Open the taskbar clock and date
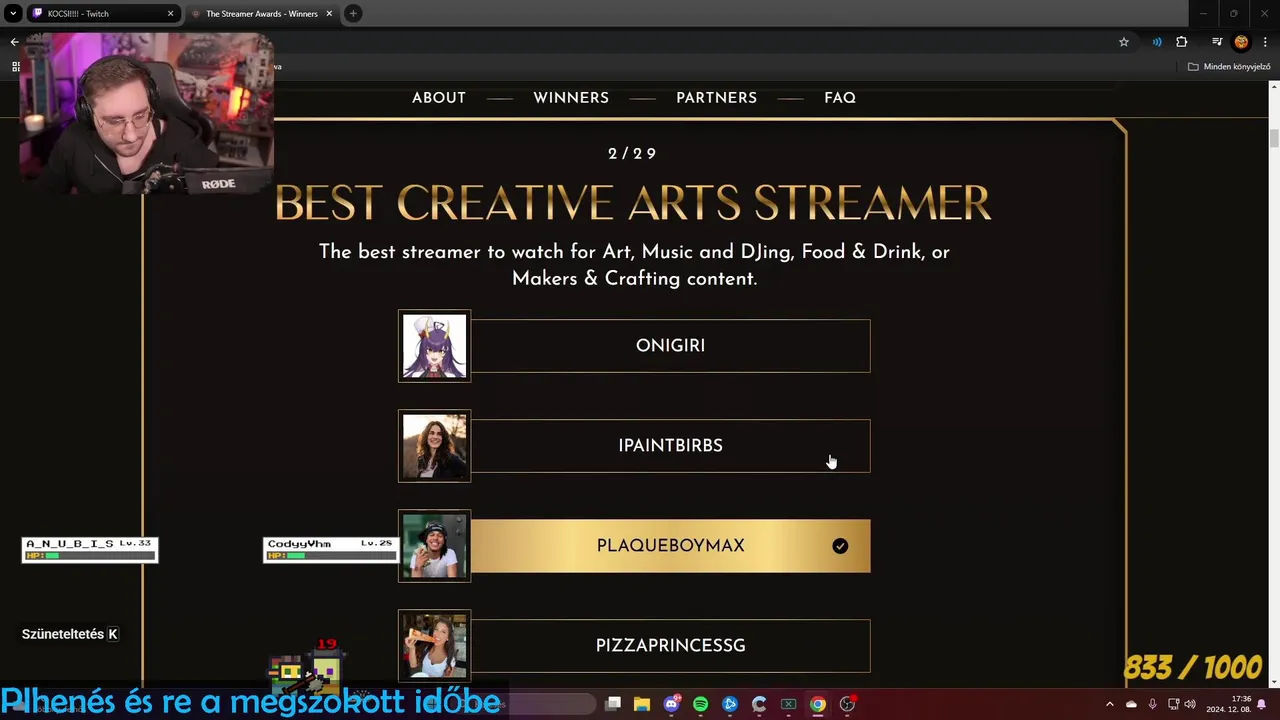Image resolution: width=1280 pixels, height=720 pixels. [x=1228, y=704]
